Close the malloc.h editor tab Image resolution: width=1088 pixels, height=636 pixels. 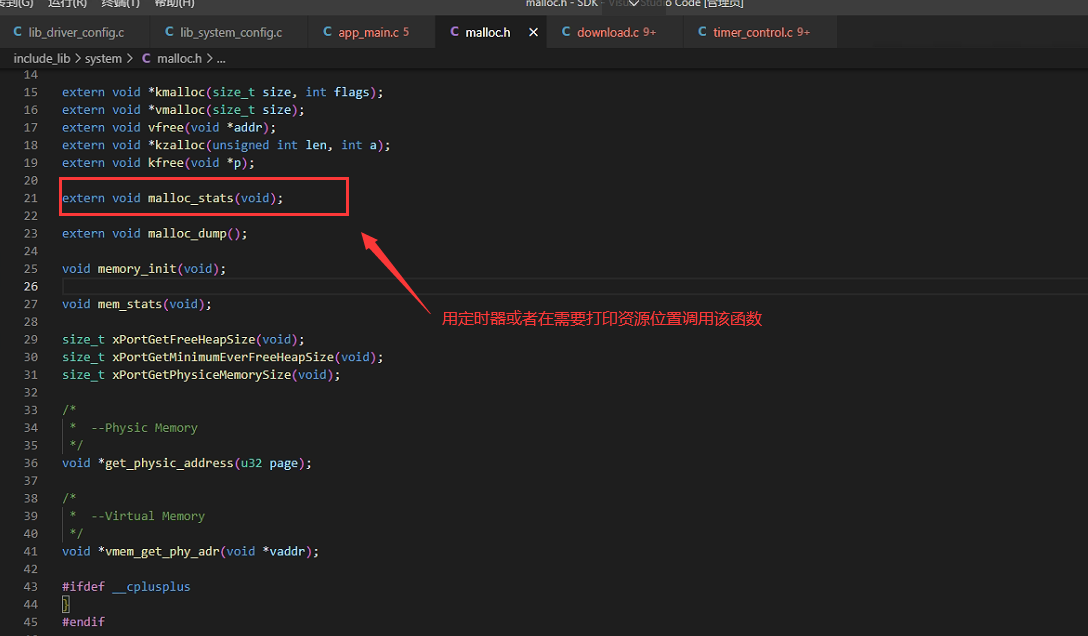(533, 32)
